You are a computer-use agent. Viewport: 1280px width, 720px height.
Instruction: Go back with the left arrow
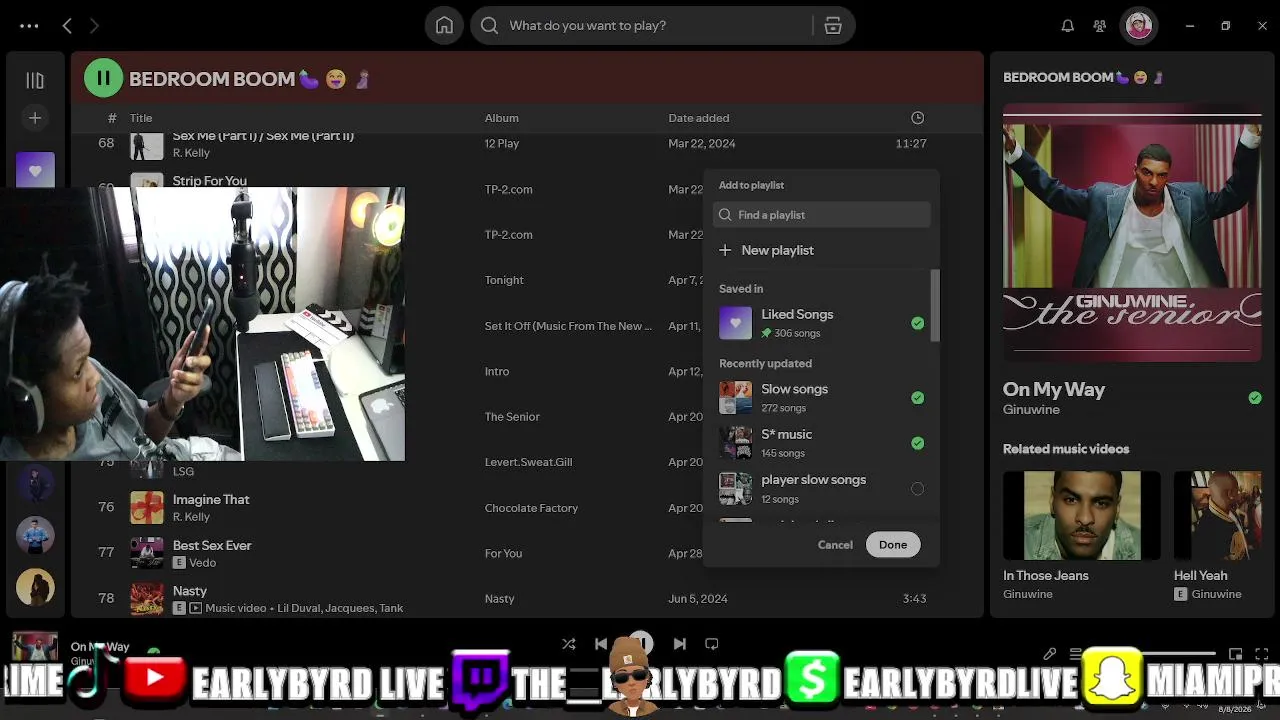pos(67,26)
